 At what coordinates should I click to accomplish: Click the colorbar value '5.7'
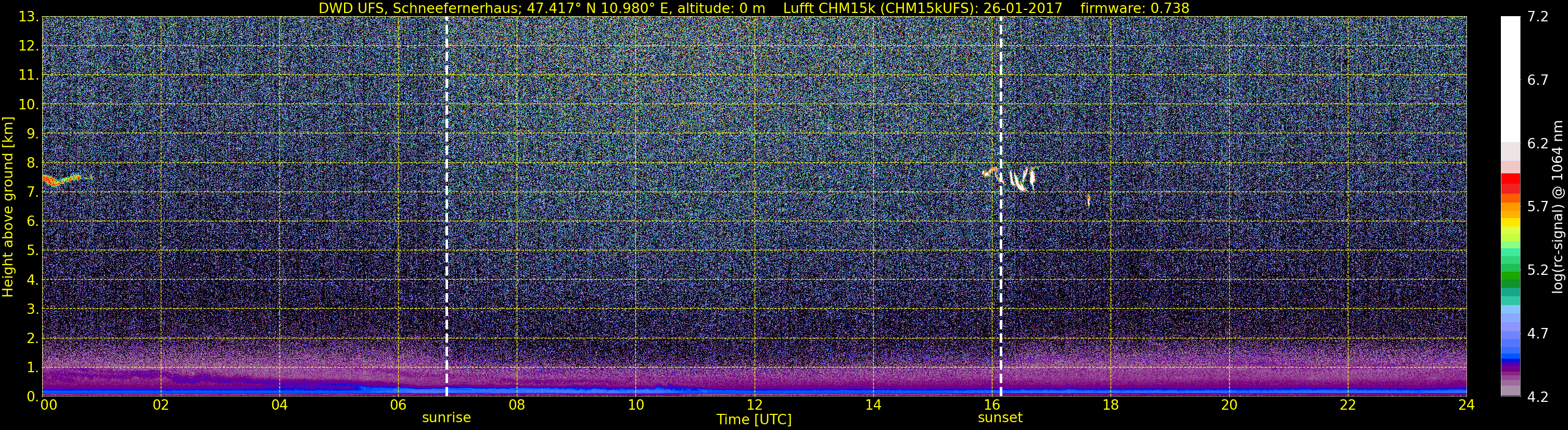[x=1538, y=207]
